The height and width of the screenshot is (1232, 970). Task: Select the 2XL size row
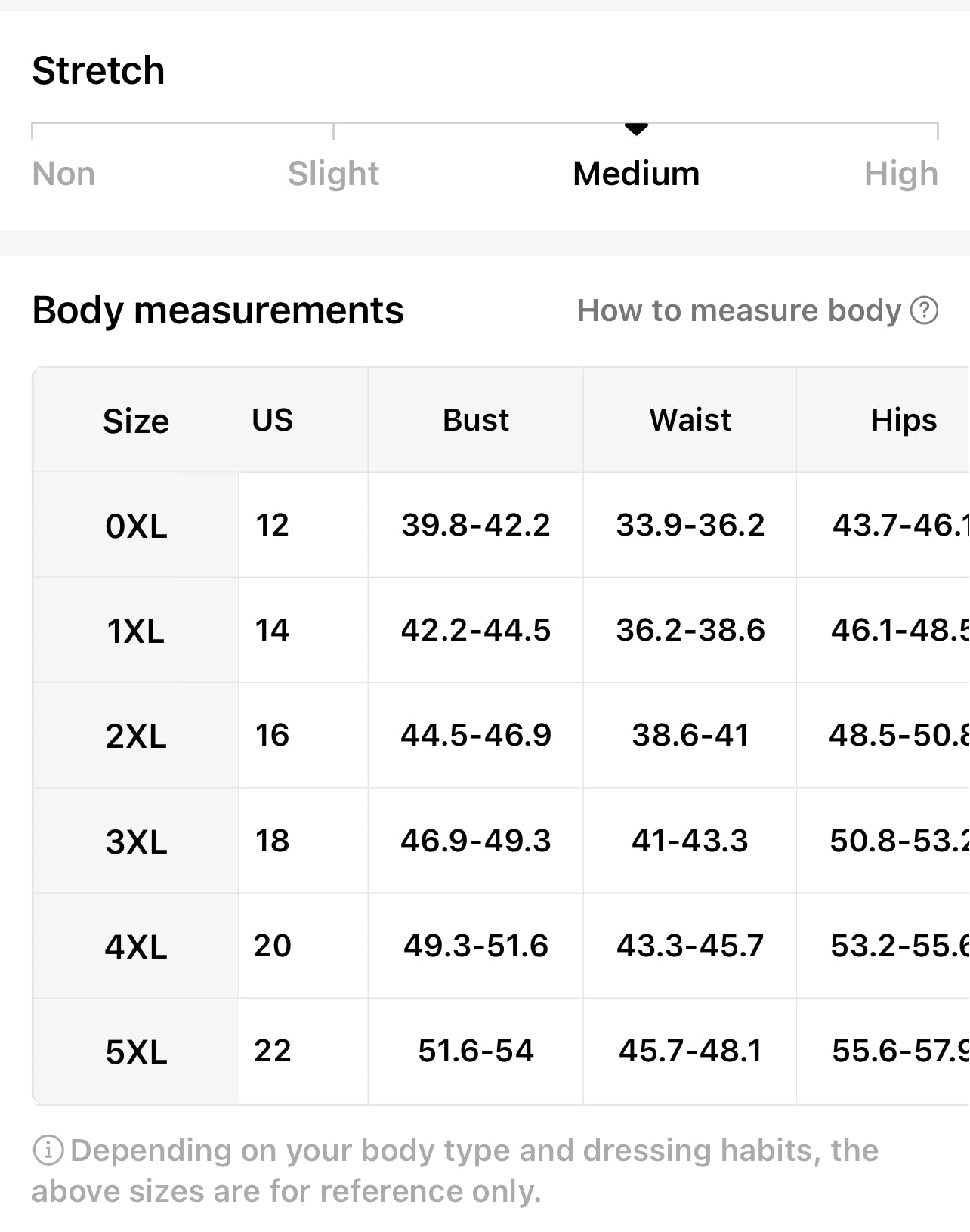point(136,736)
